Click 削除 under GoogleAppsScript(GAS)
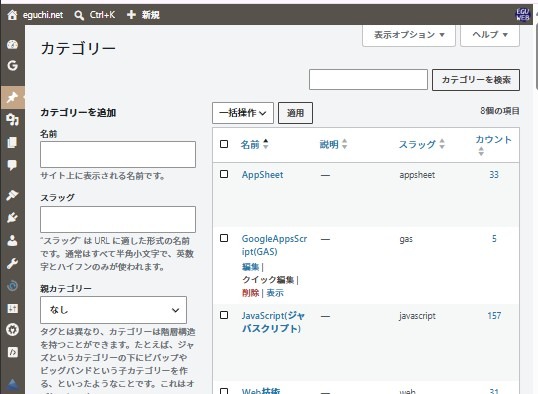Screen dimensions: 538x394 (x=250, y=293)
